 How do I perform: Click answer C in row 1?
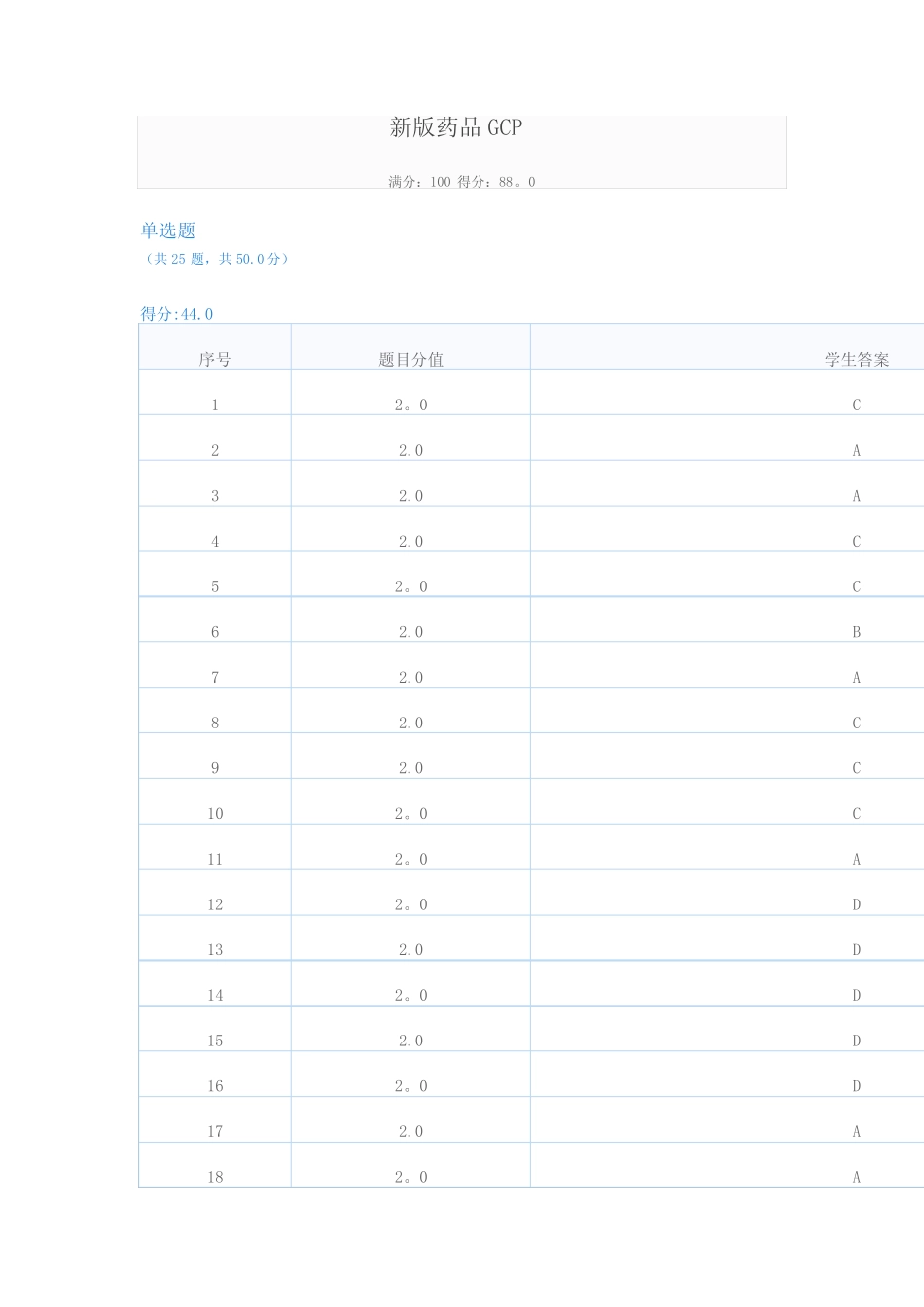coord(857,405)
